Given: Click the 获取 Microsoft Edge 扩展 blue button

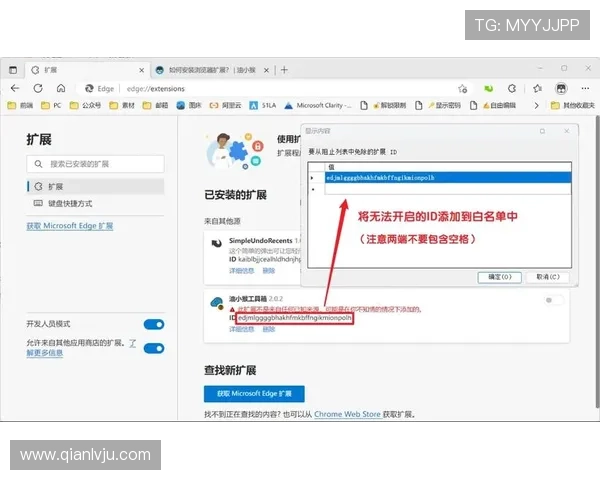Looking at the screenshot, I should [x=254, y=394].
